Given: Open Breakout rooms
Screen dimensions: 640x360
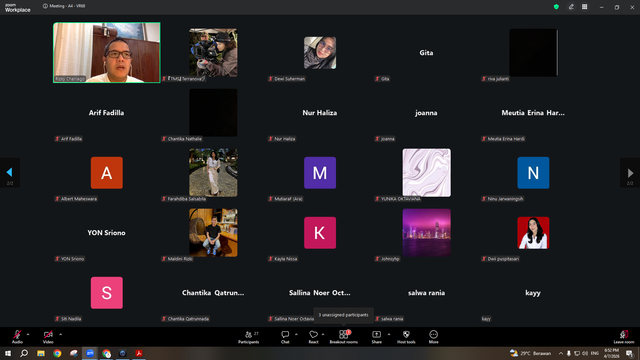Looking at the screenshot, I should pyautogui.click(x=344, y=337).
